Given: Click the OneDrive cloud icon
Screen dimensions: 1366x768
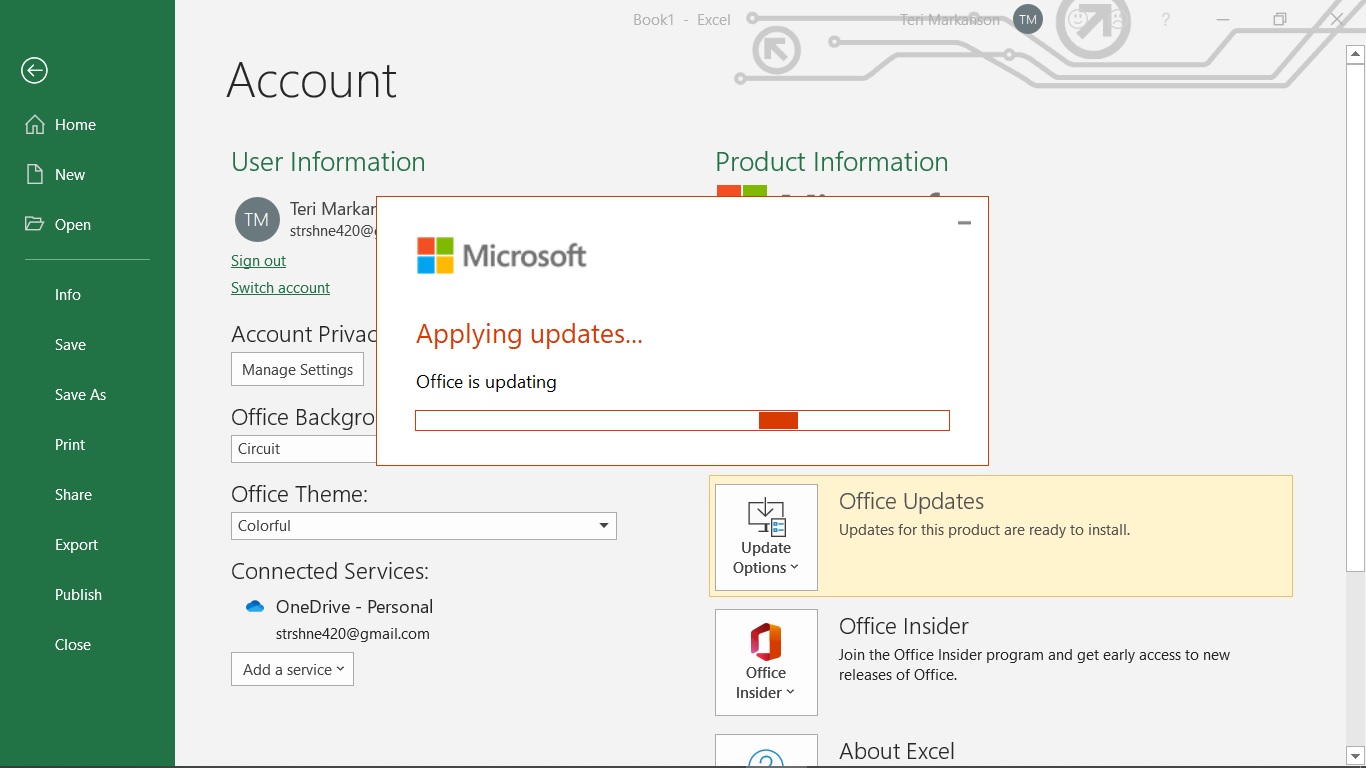Looking at the screenshot, I should click(255, 607).
